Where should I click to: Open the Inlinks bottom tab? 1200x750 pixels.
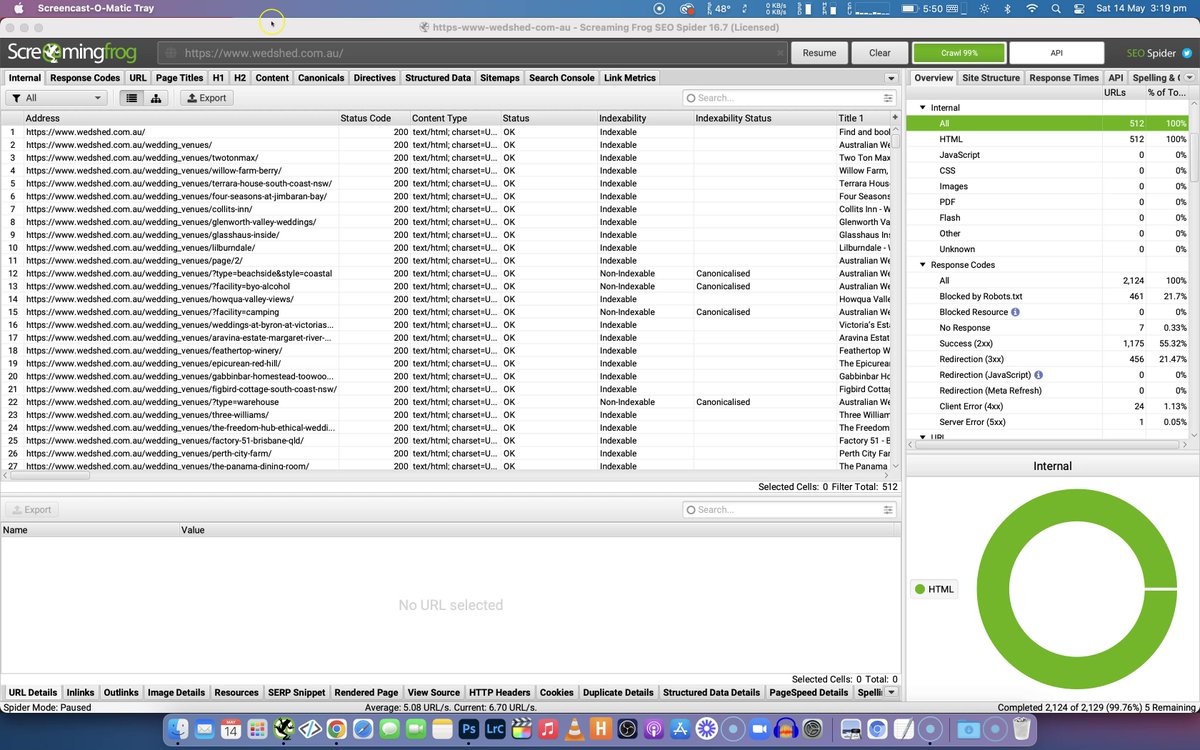(80, 692)
